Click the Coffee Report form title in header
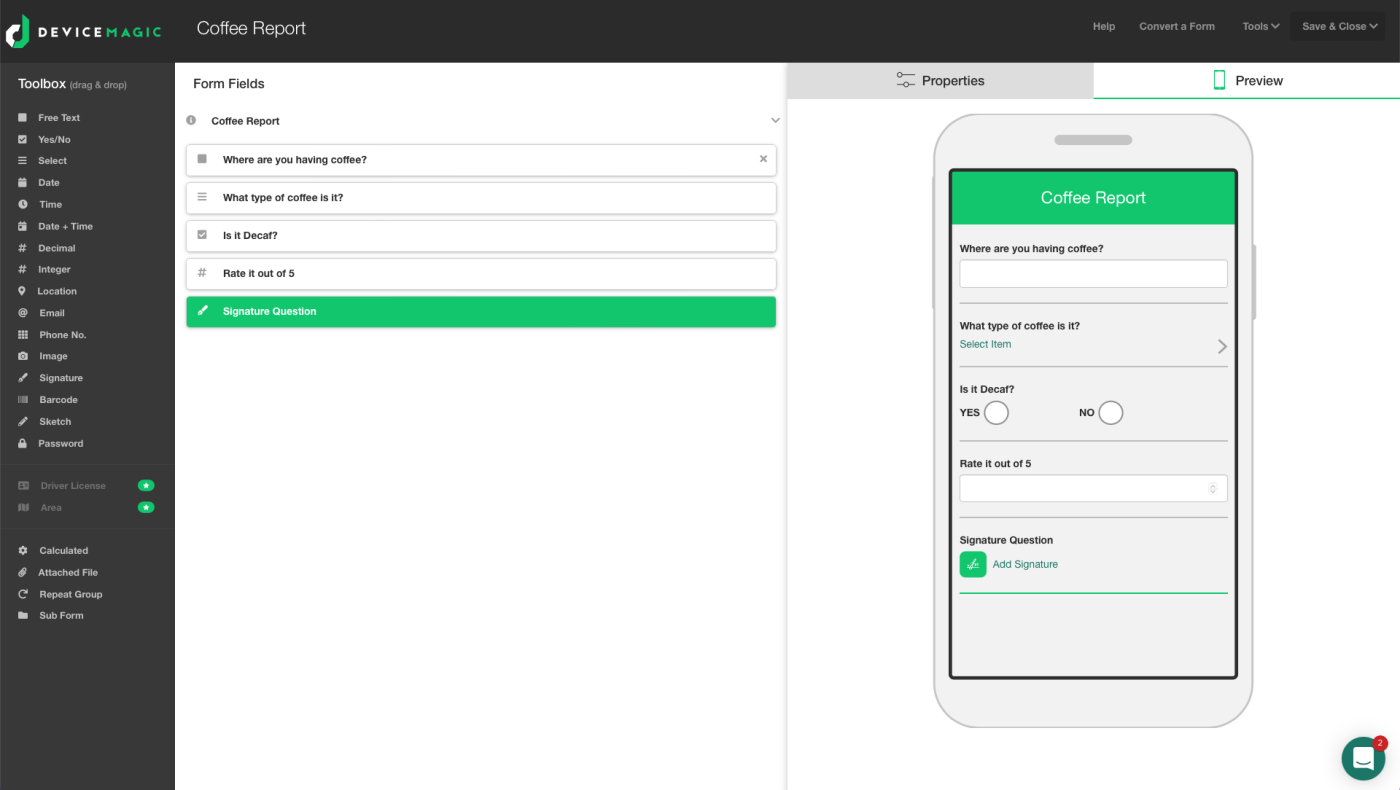Image resolution: width=1400 pixels, height=790 pixels. click(251, 28)
